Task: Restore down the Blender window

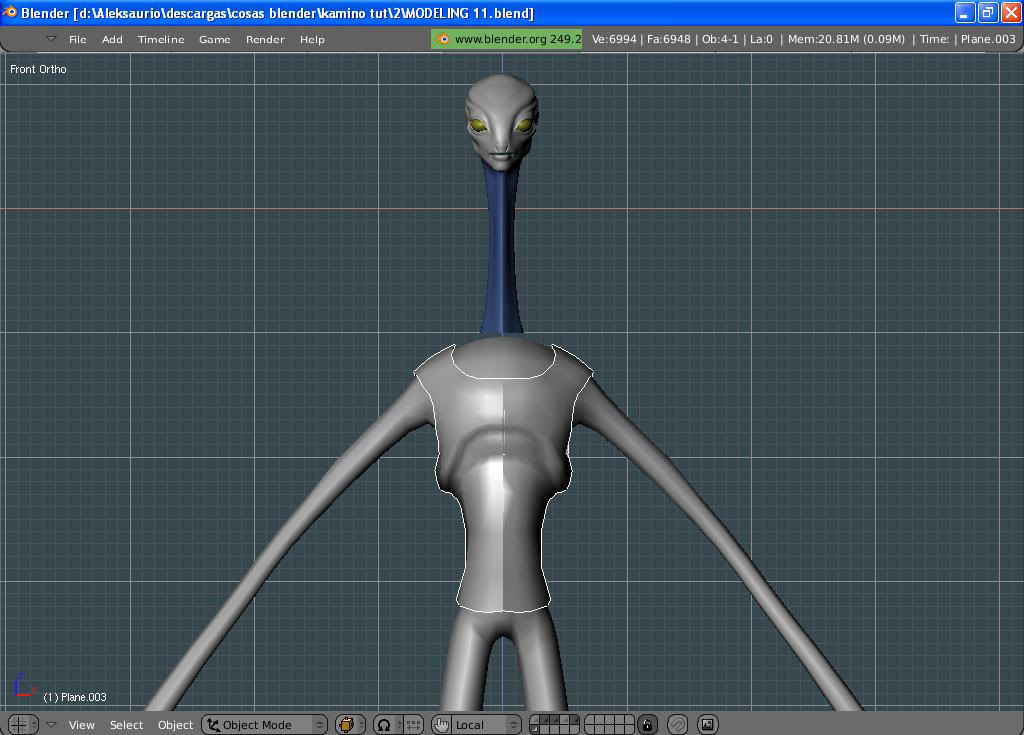Action: [988, 12]
